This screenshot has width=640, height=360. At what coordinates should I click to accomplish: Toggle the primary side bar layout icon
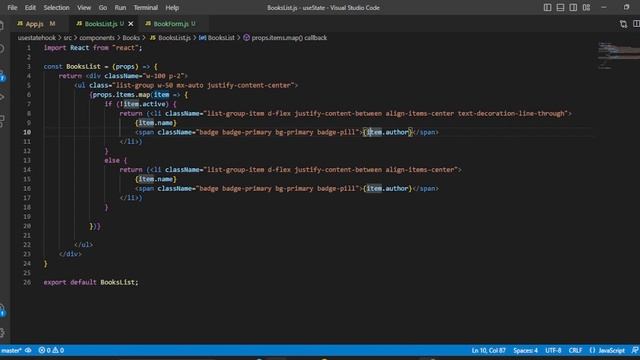click(547, 8)
